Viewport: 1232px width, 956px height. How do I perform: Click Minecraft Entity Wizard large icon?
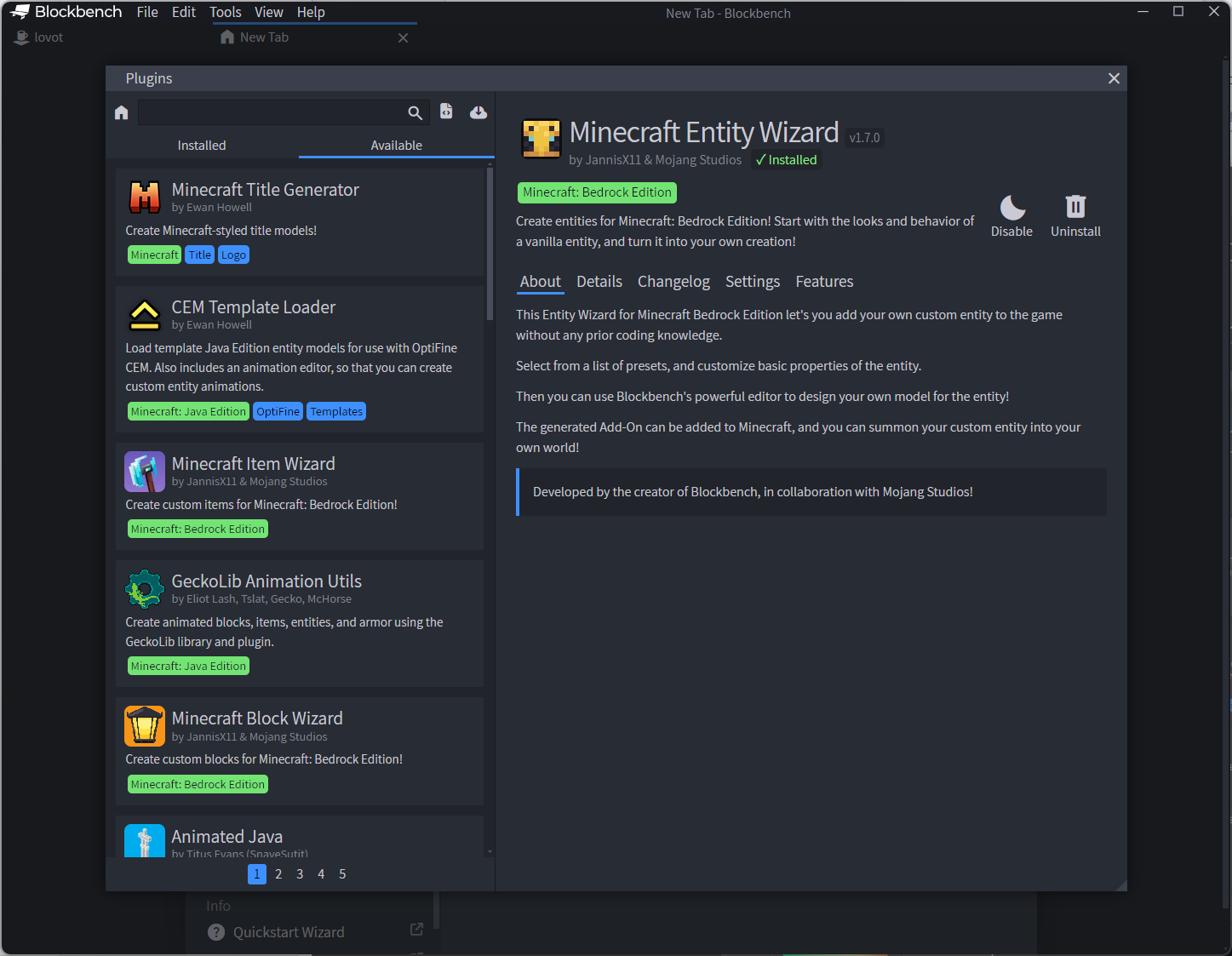coord(542,139)
